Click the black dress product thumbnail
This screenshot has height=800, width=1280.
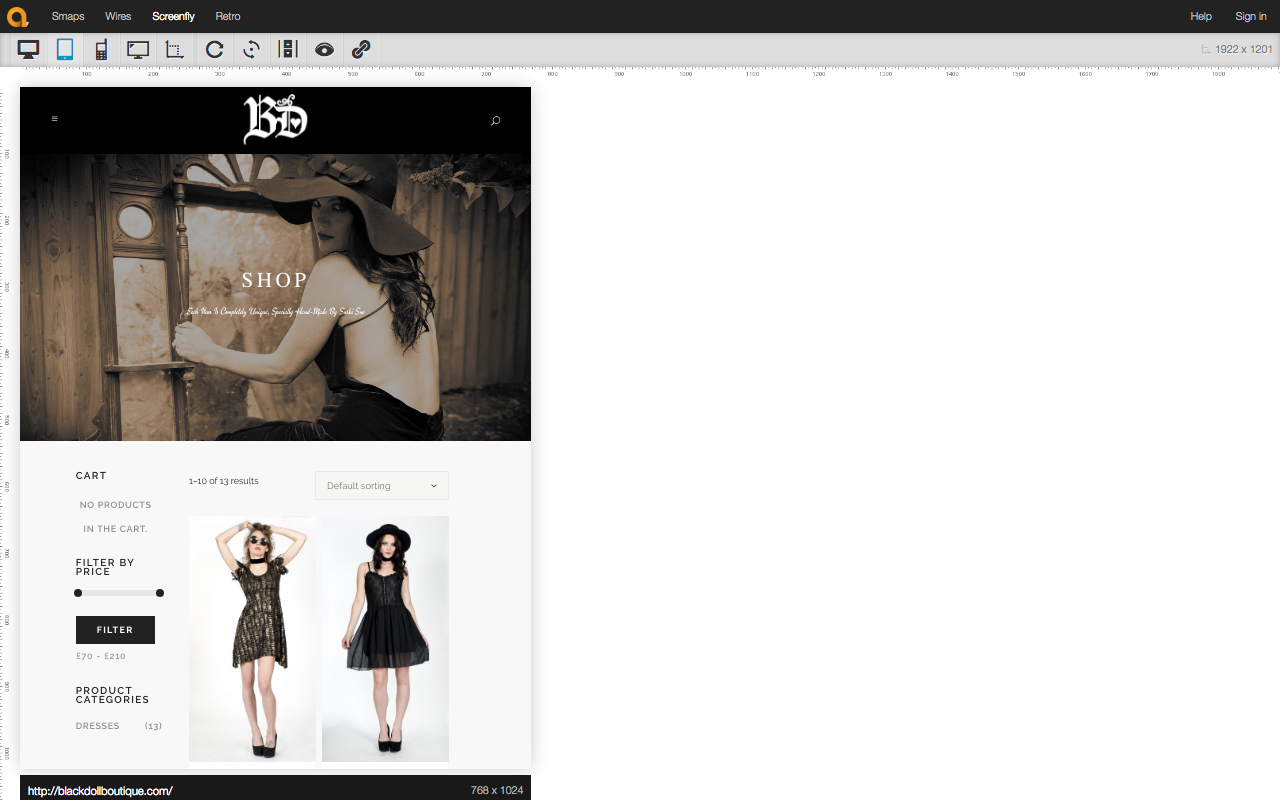[385, 638]
